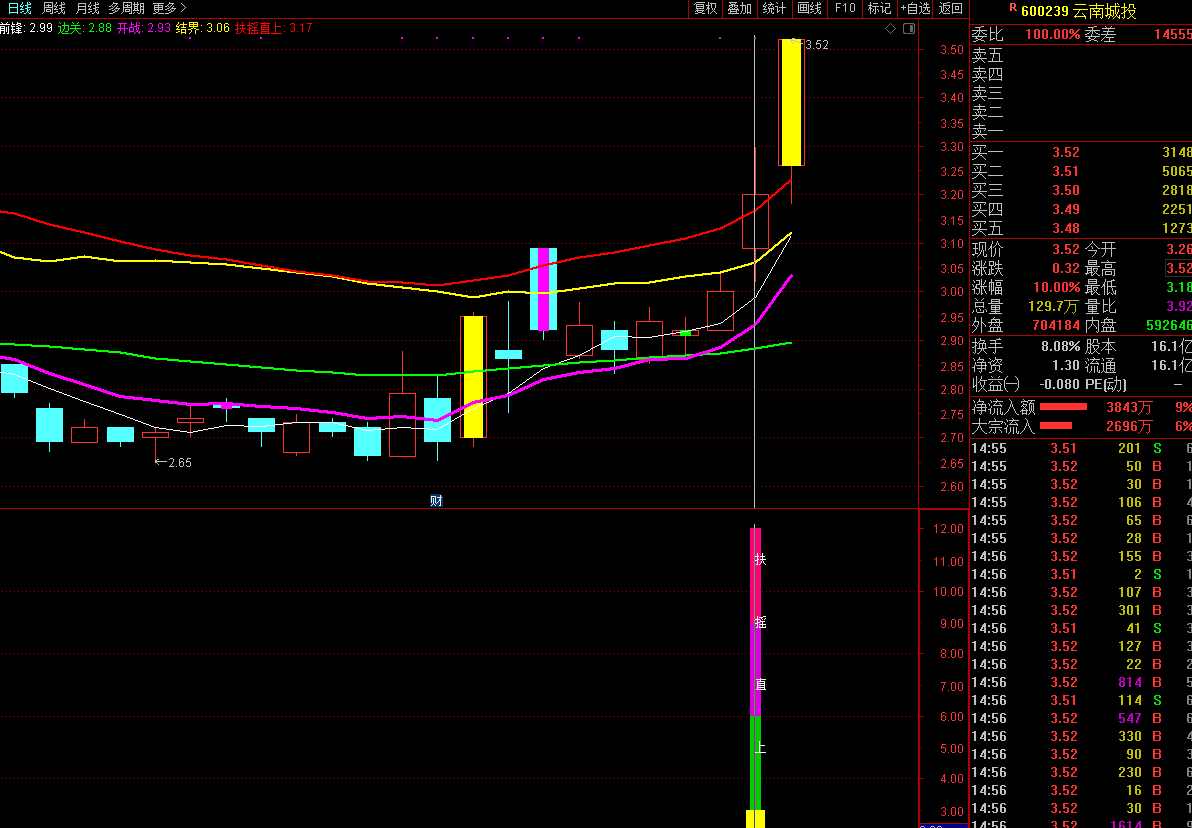Toggle the side panel layout icon

908,29
